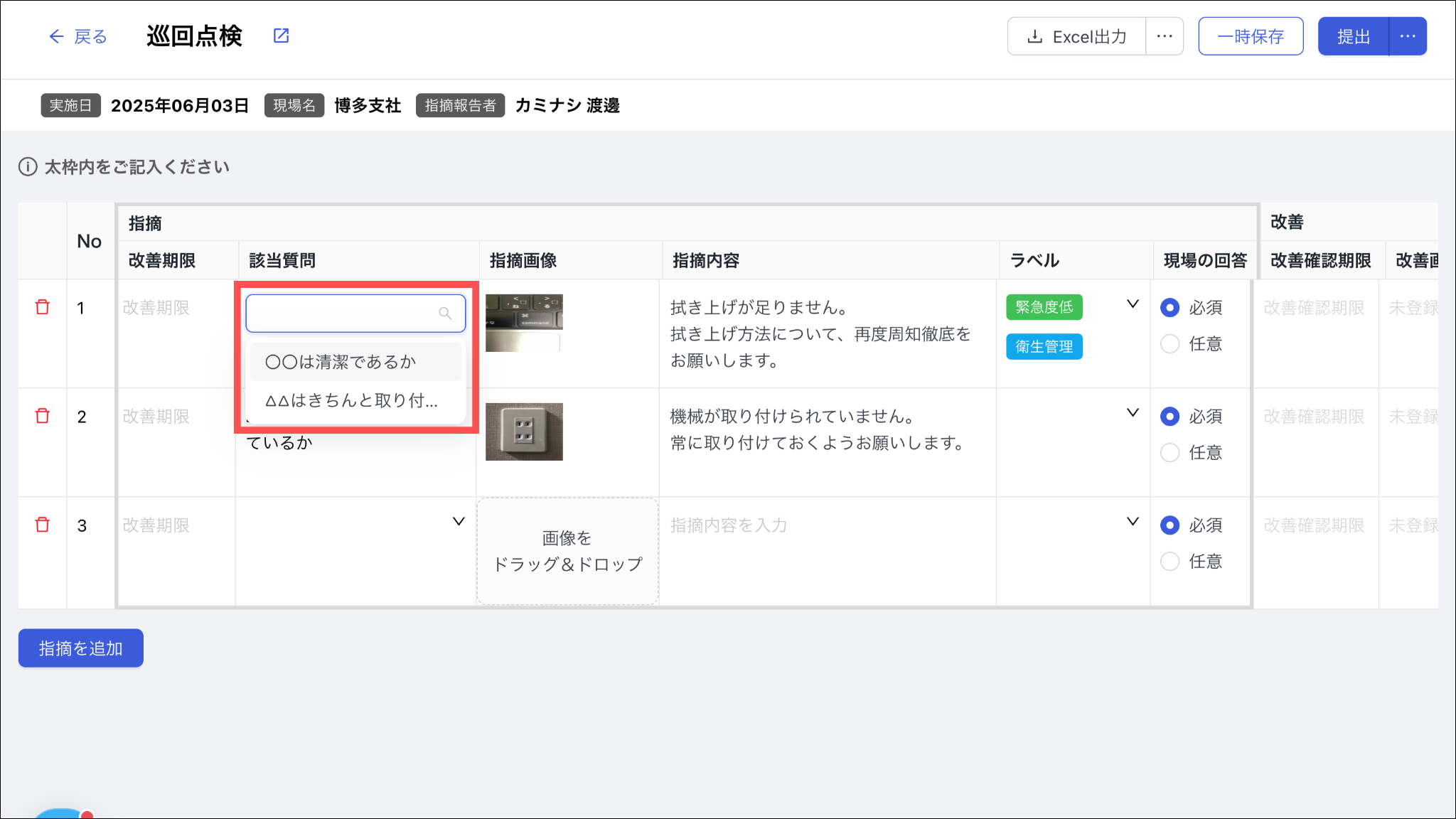
Task: Open the external link icon beside 巡回点検
Action: (281, 36)
